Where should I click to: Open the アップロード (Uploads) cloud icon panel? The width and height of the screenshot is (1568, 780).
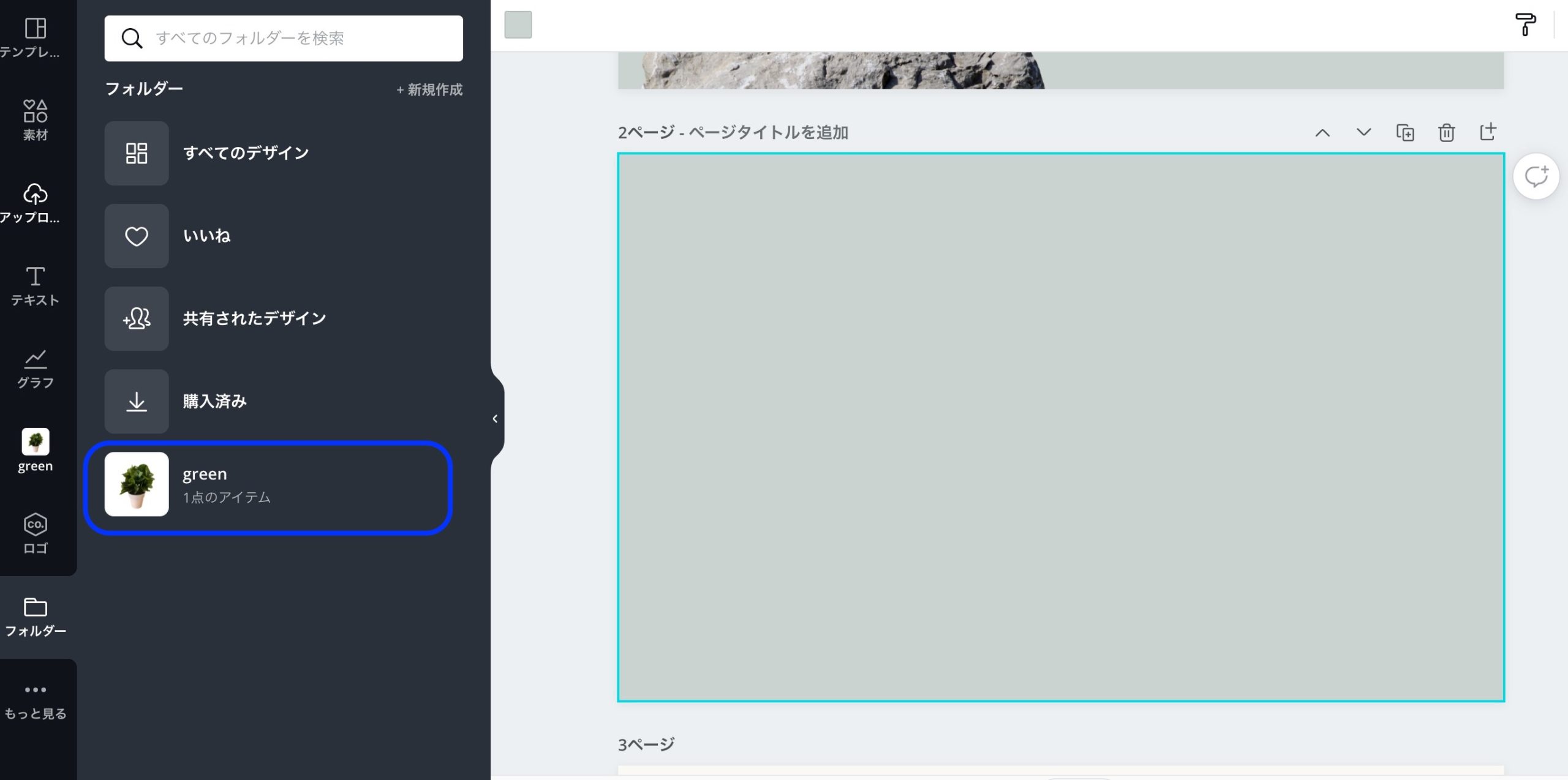tap(35, 203)
